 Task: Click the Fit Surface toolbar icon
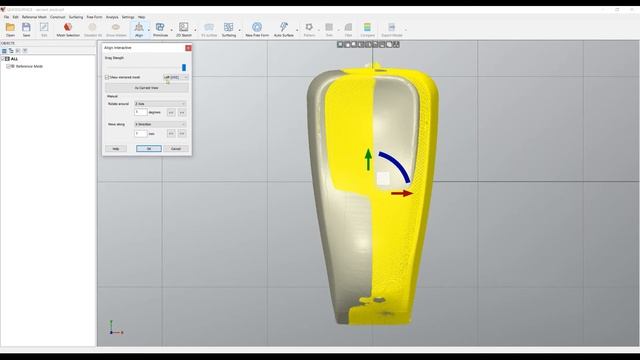[x=209, y=27]
